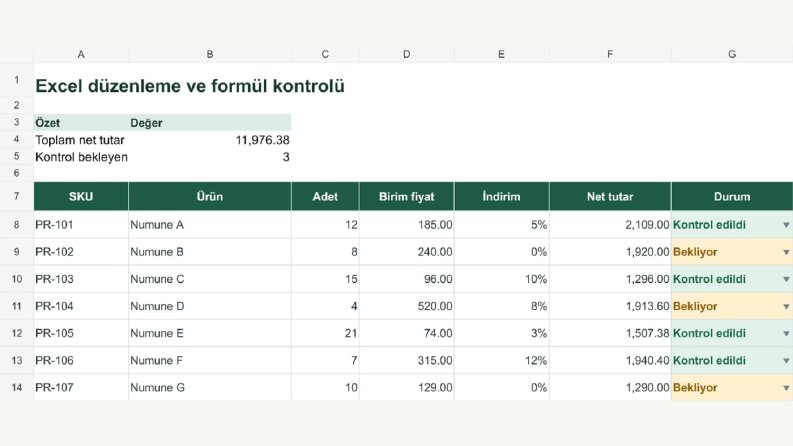Image resolution: width=793 pixels, height=446 pixels.
Task: Open the Durum dropdown for PR-107
Action: point(786,388)
